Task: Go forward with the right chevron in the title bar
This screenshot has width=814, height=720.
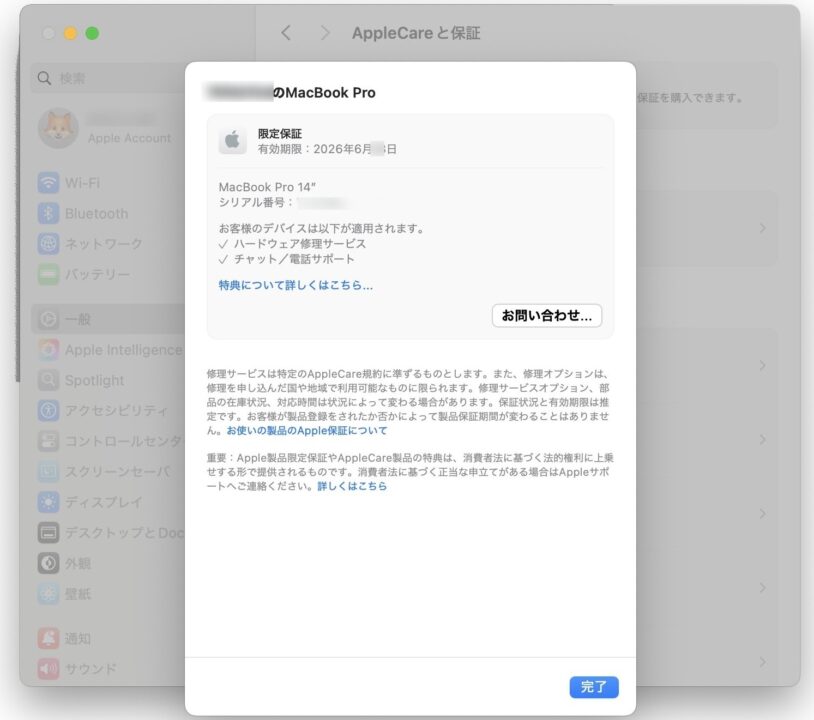Action: [x=325, y=33]
